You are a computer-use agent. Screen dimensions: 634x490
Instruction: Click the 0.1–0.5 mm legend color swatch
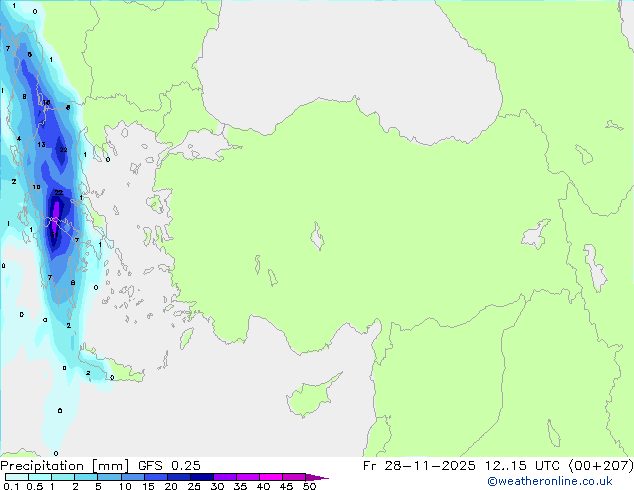click(17, 477)
